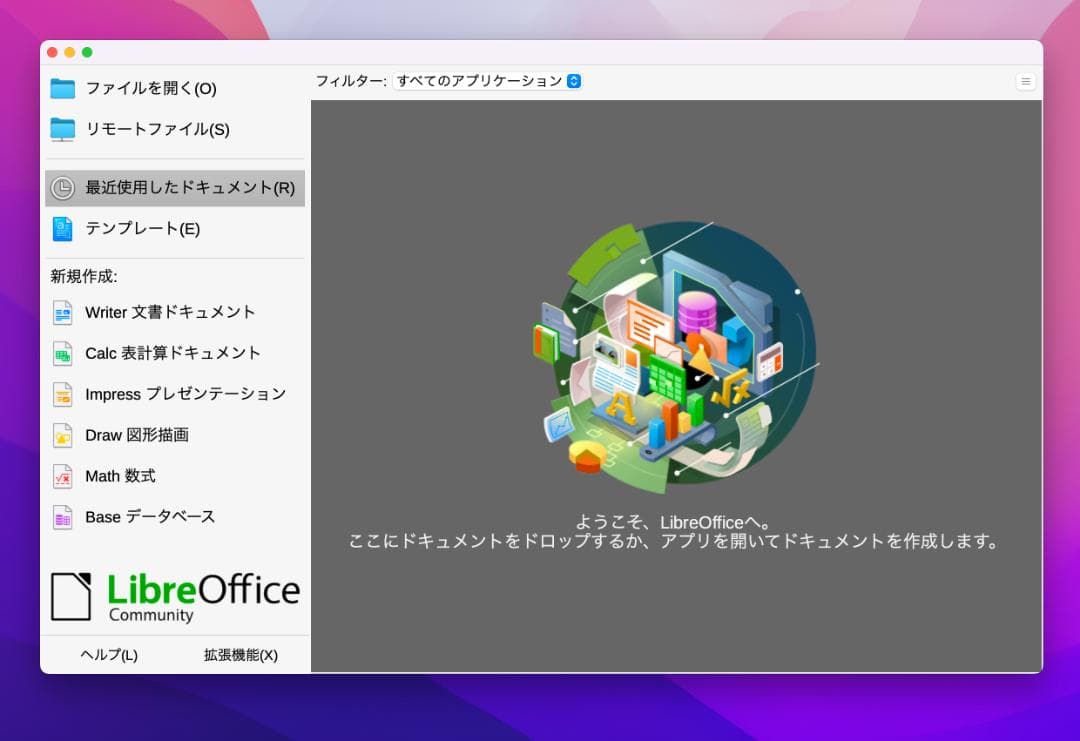
Task: Click the Remote Files folder icon
Action: click(63, 129)
